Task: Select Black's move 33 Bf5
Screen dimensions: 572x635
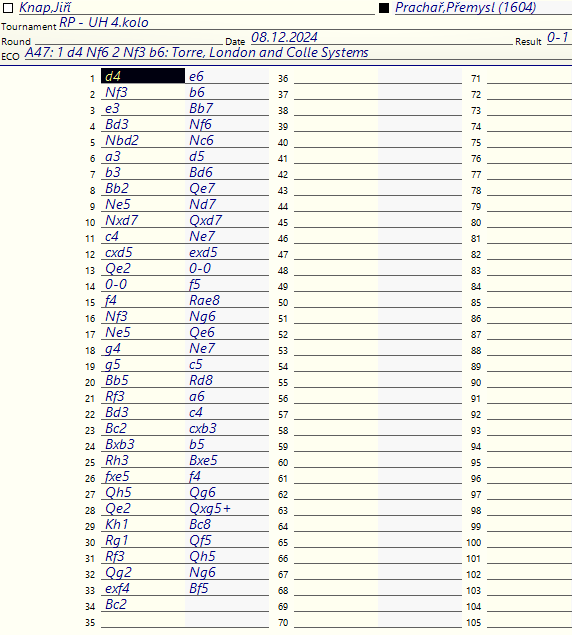Action: coord(227,588)
